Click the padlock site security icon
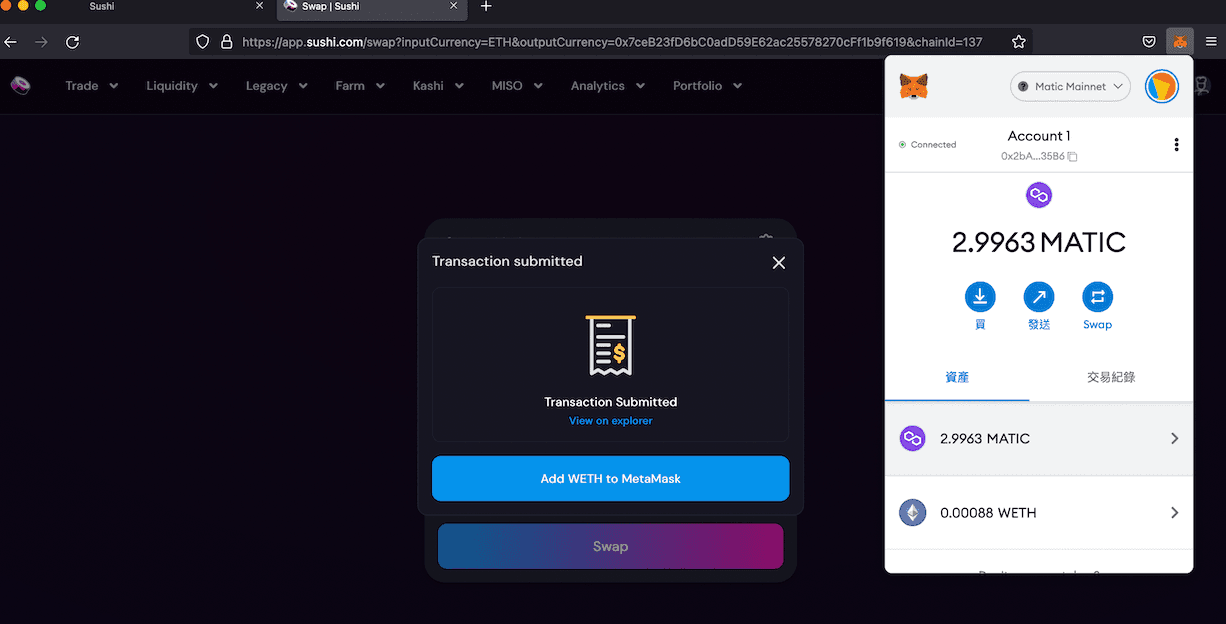Viewport: 1226px width, 624px height. pyautogui.click(x=226, y=42)
